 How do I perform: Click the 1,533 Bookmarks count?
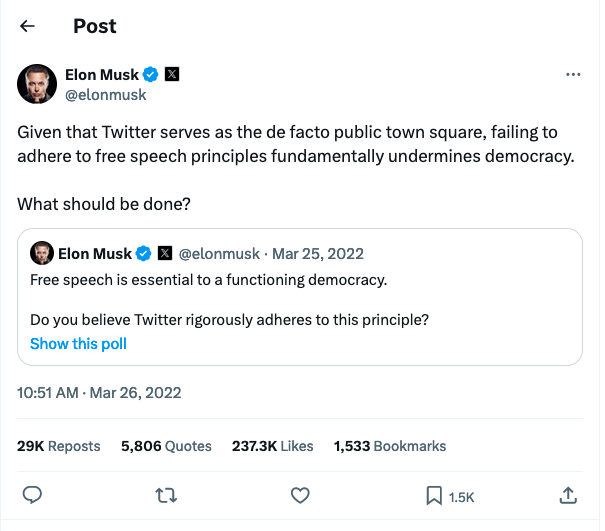tap(390, 446)
